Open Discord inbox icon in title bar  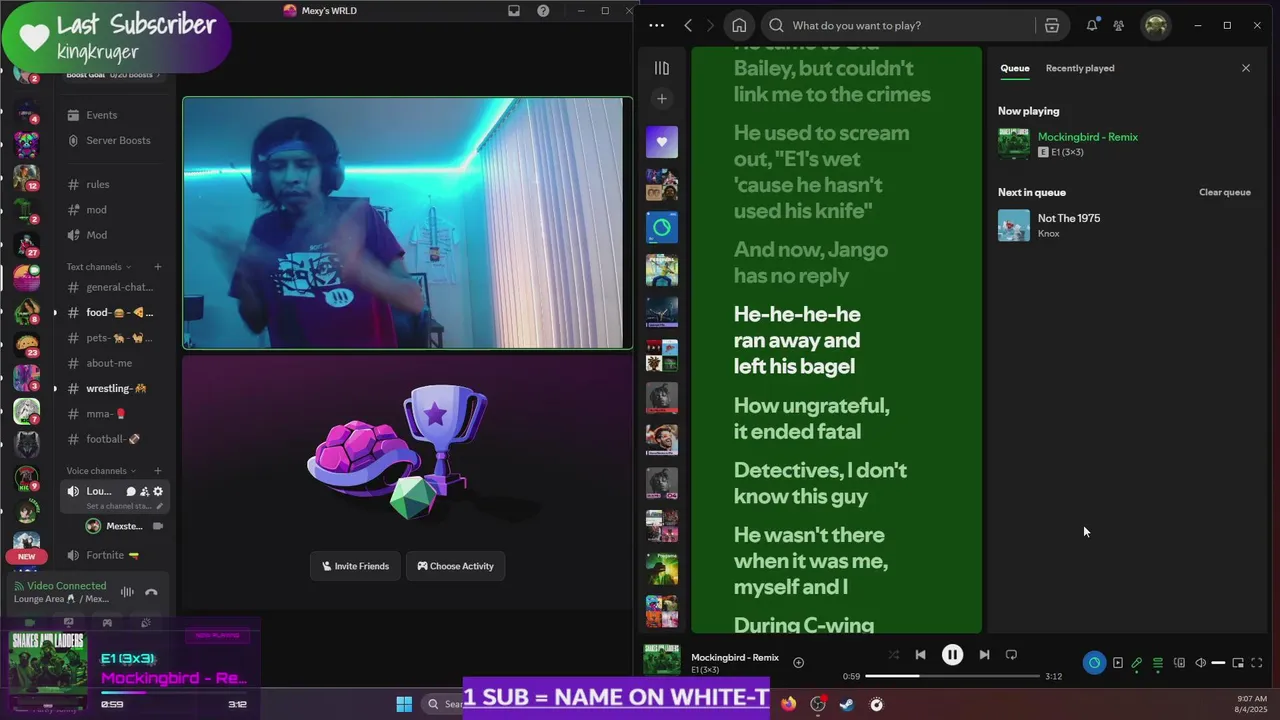click(514, 11)
